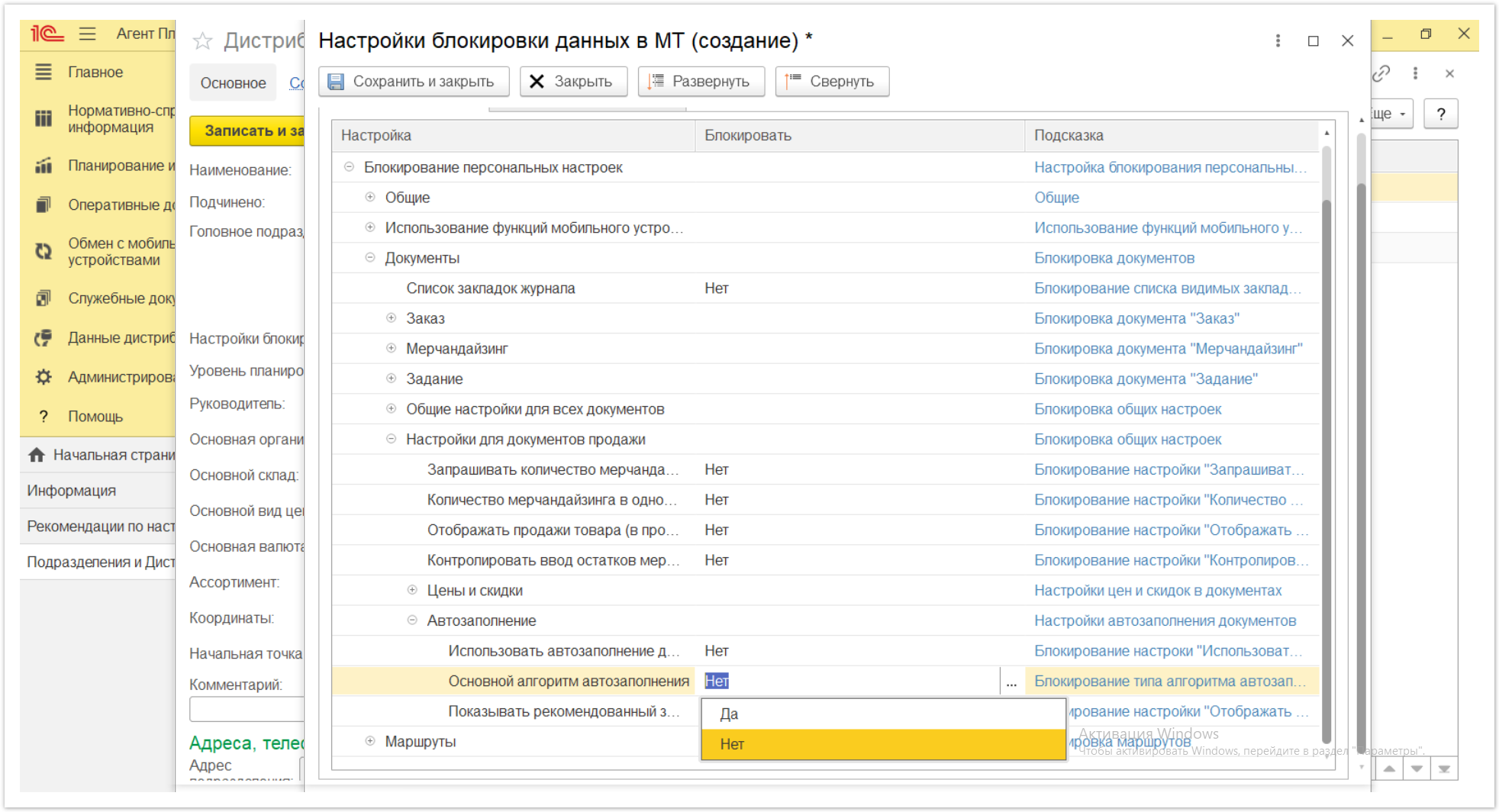Click the copy link chain icon
Viewport: 1499px width, 812px height.
click(x=1381, y=73)
